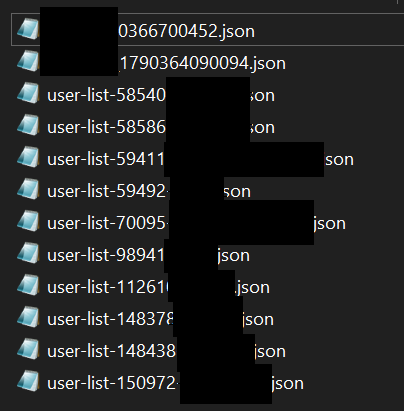
Task: Select the icon beside user-list-70095
Action: point(28,221)
